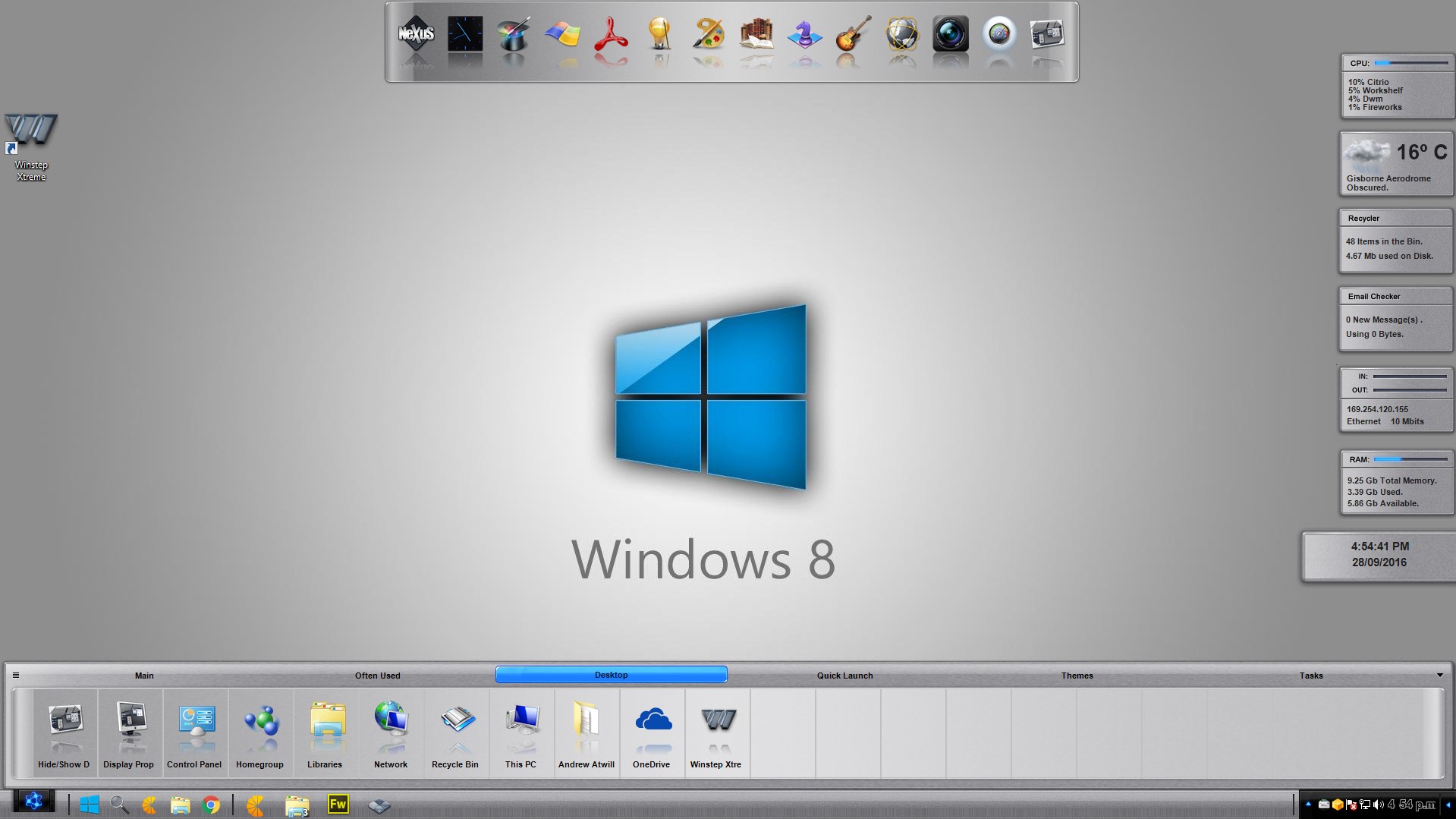Launch Google Chrome from the taskbar
The height and width of the screenshot is (819, 1456).
click(x=211, y=805)
